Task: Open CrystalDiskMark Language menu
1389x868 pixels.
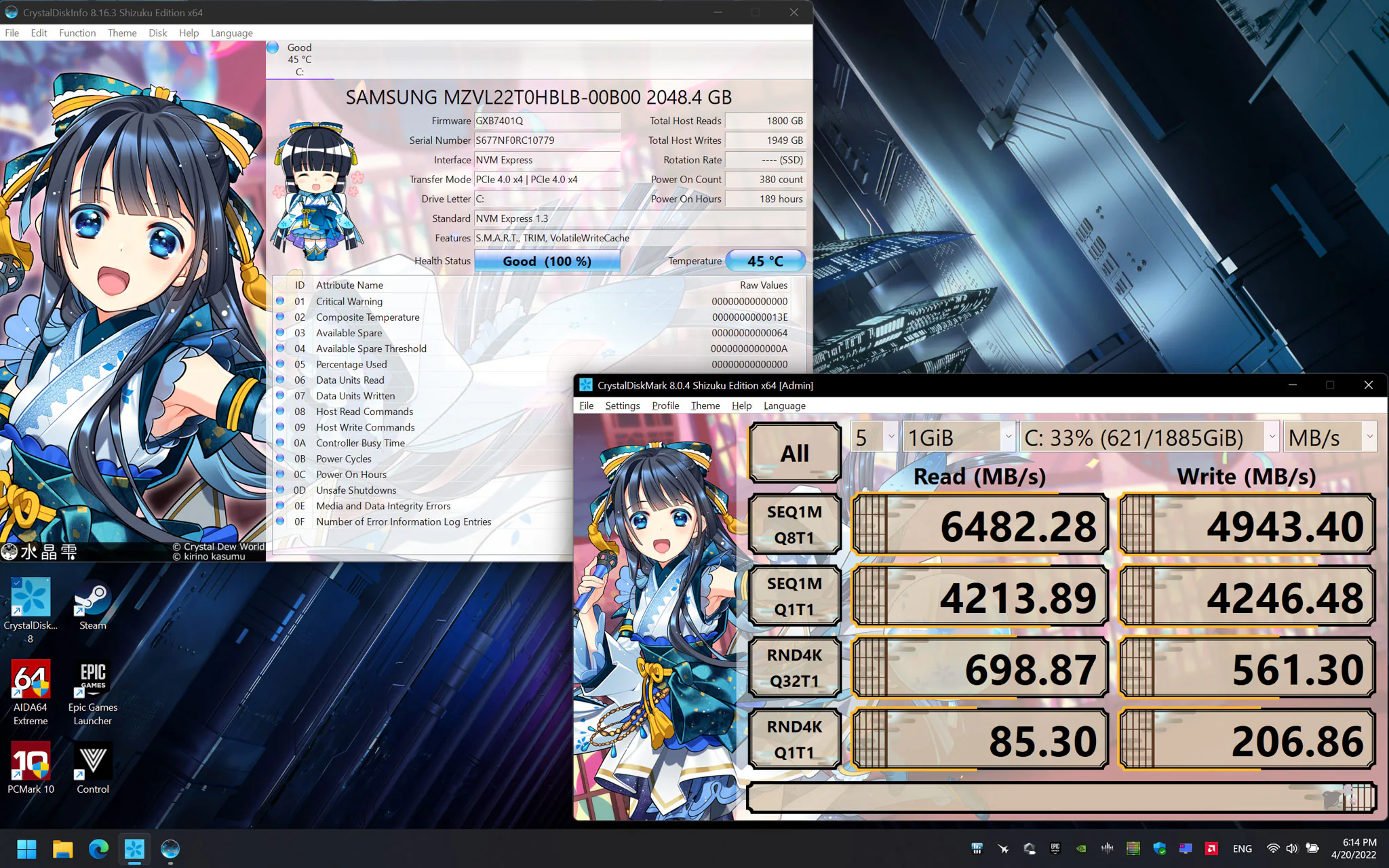Action: tap(784, 406)
